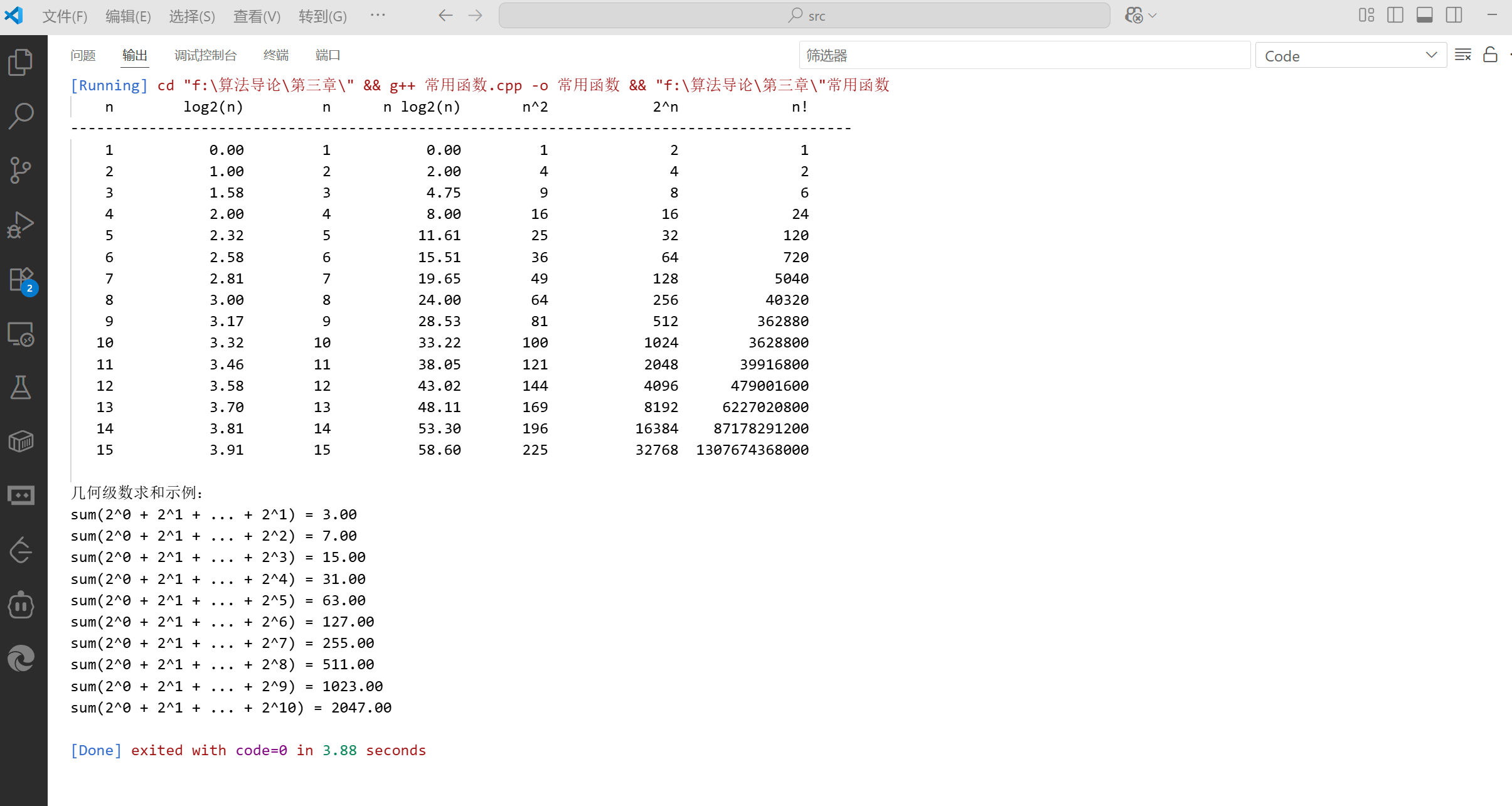Viewport: 1512px width, 806px height.
Task: Open the Code output channel dropdown
Action: click(1350, 55)
